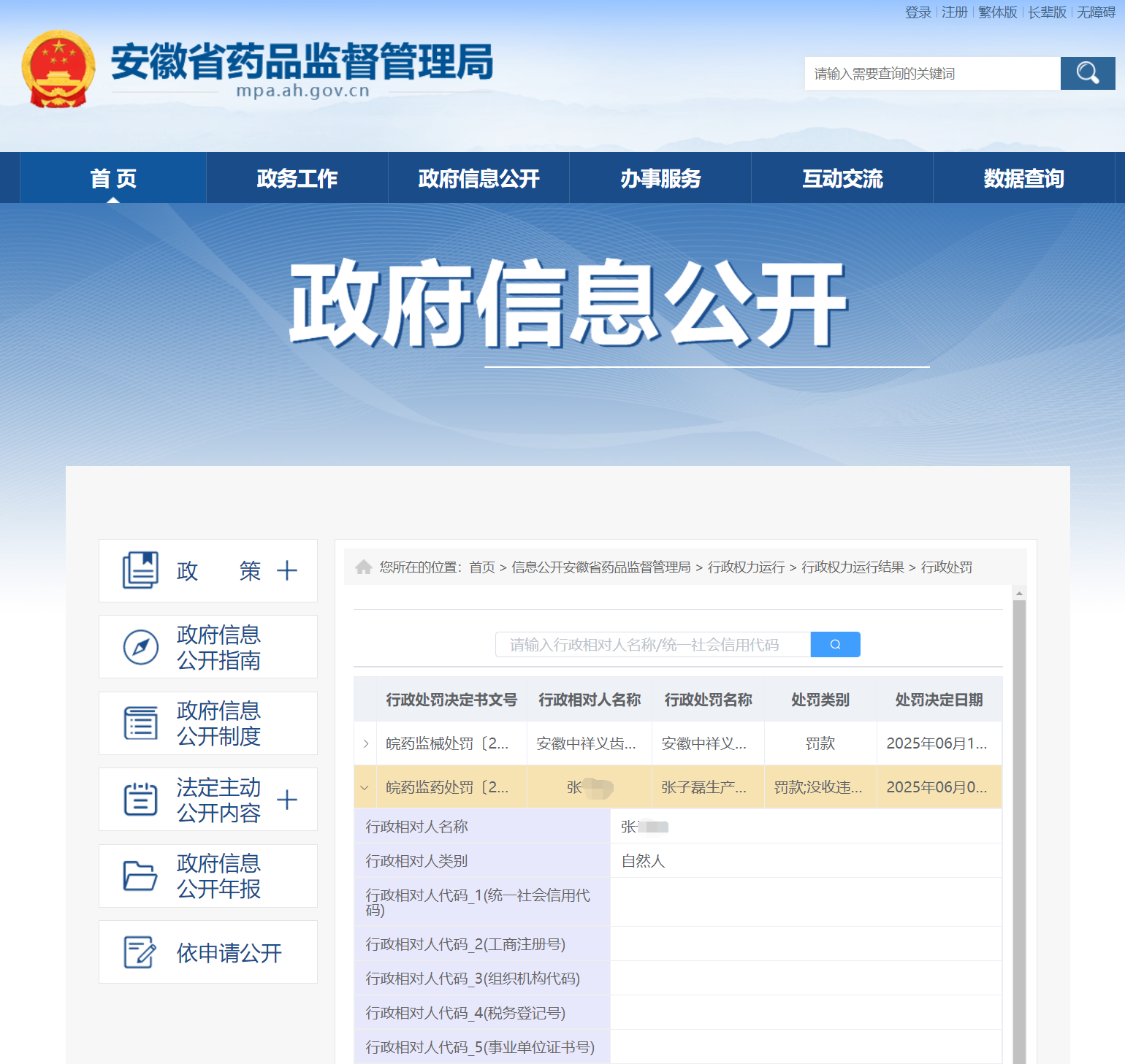Screen dimensions: 1125x1064
Task: Open the 政务工作 navigation menu
Action: pyautogui.click(x=297, y=178)
